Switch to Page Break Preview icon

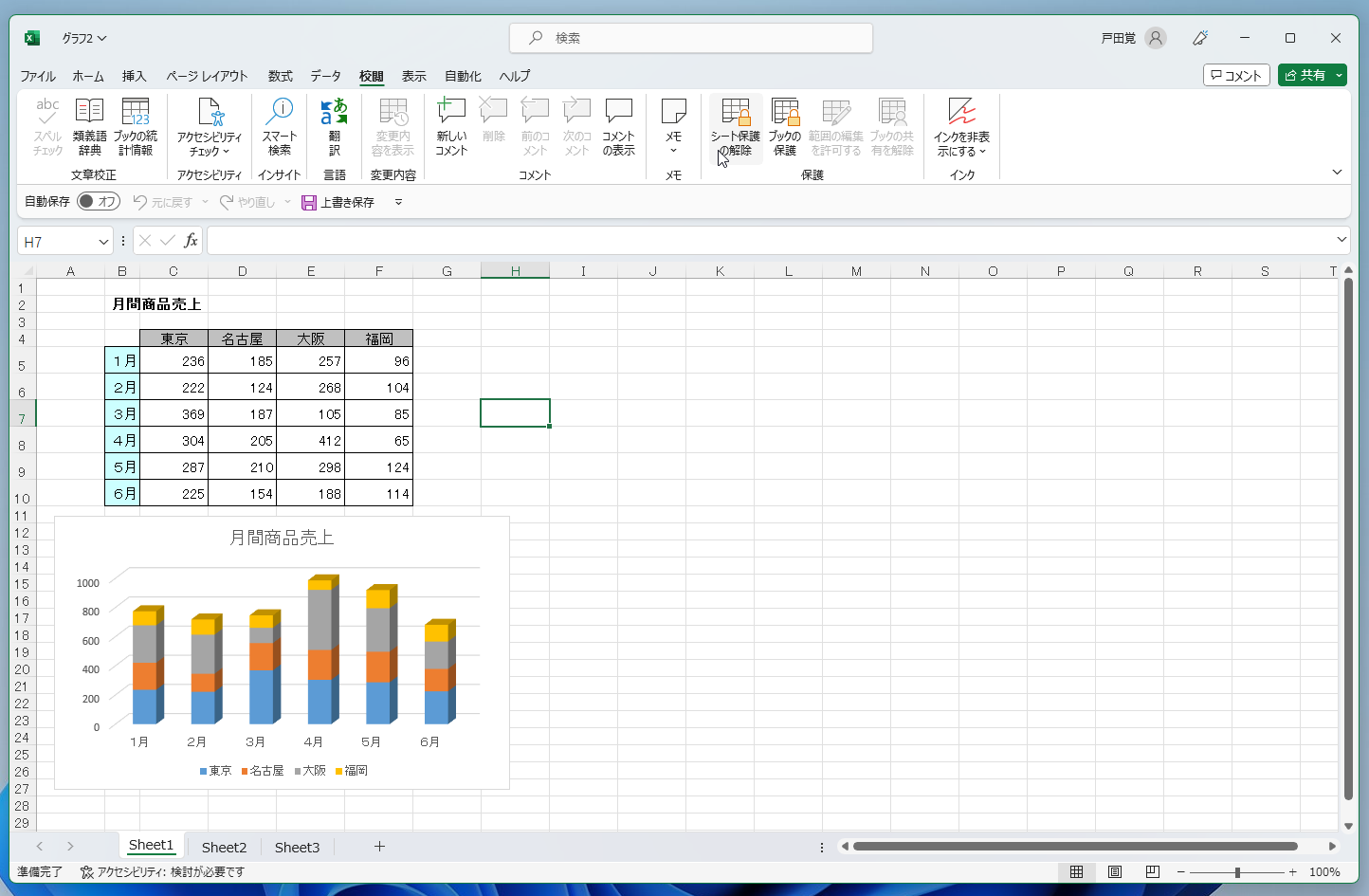tap(1153, 871)
